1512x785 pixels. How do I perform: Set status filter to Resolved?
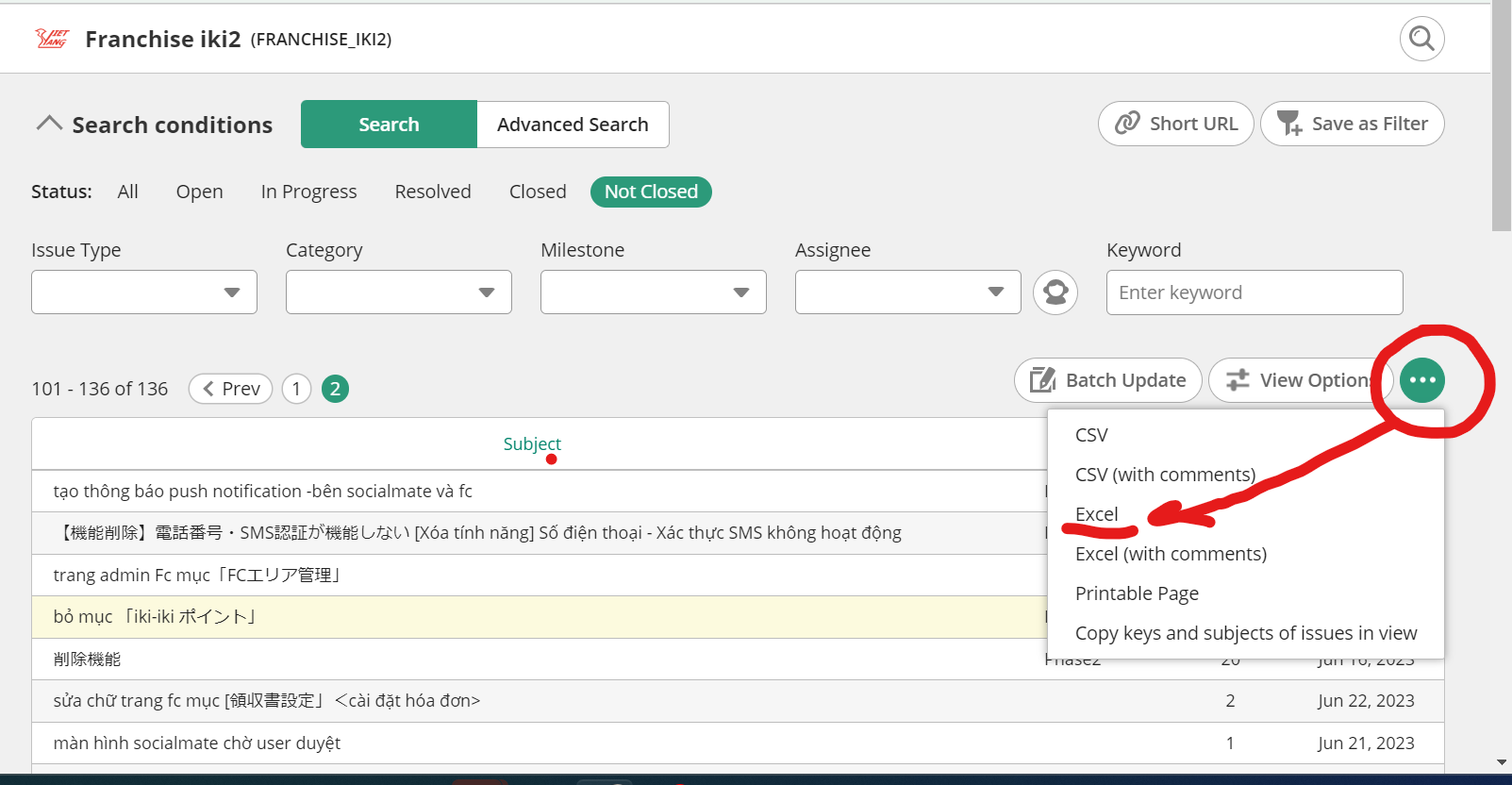pos(433,192)
